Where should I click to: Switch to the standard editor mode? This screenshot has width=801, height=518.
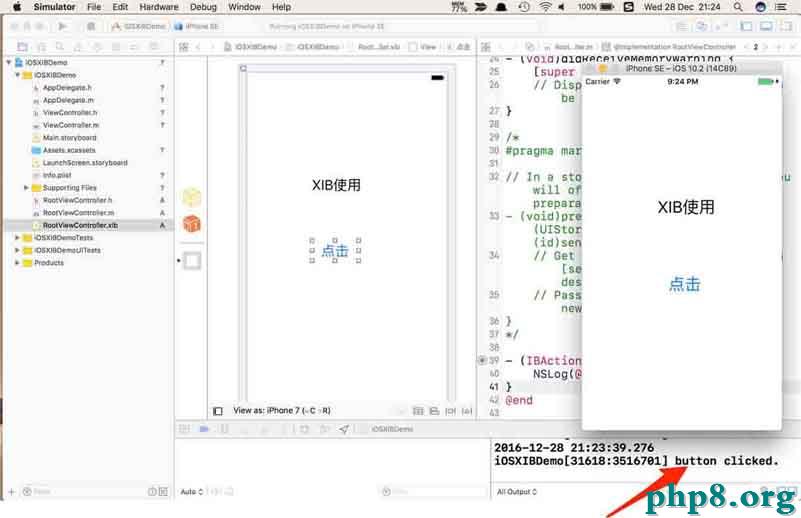[681, 26]
